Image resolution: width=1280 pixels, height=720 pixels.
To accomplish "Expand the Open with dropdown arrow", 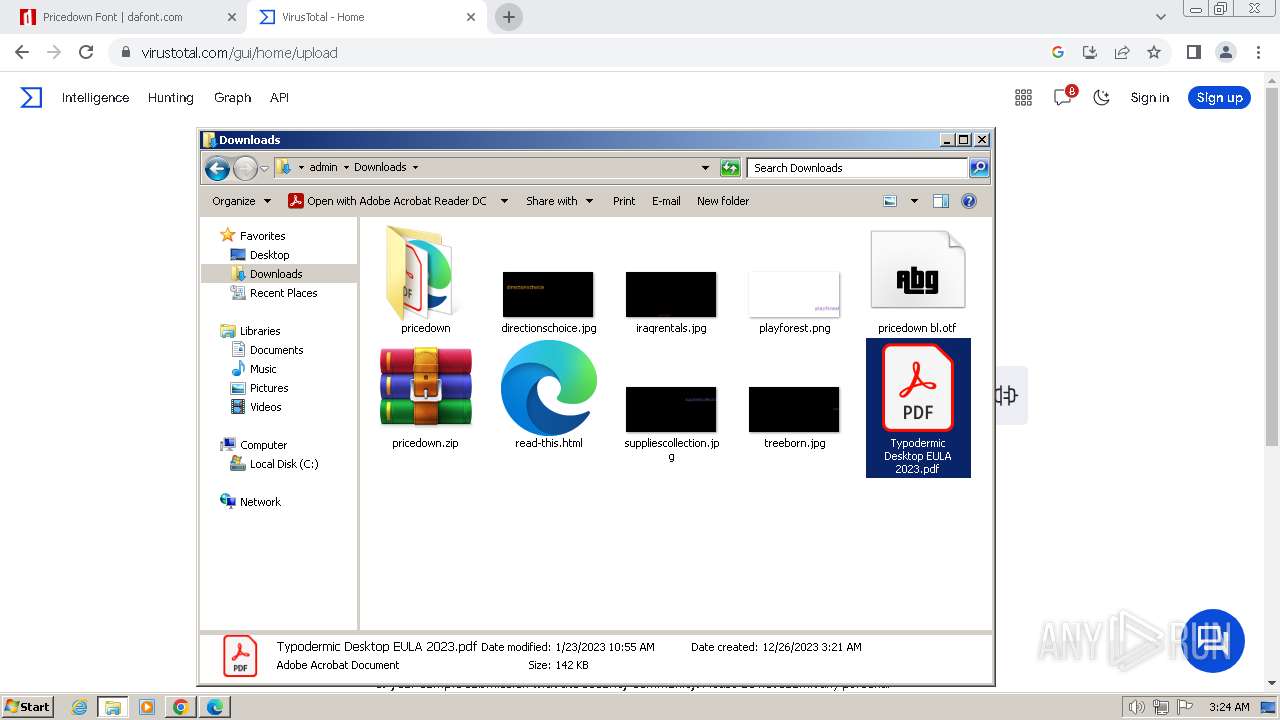I will tap(504, 201).
